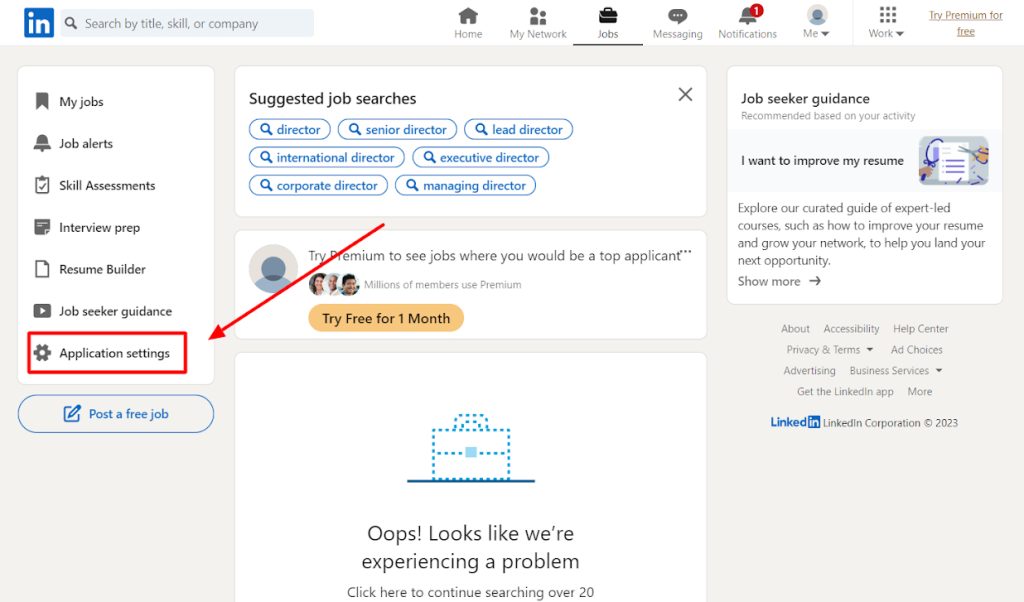Click the Try Free for 1 Month button
The width and height of the screenshot is (1024, 602).
point(386,317)
